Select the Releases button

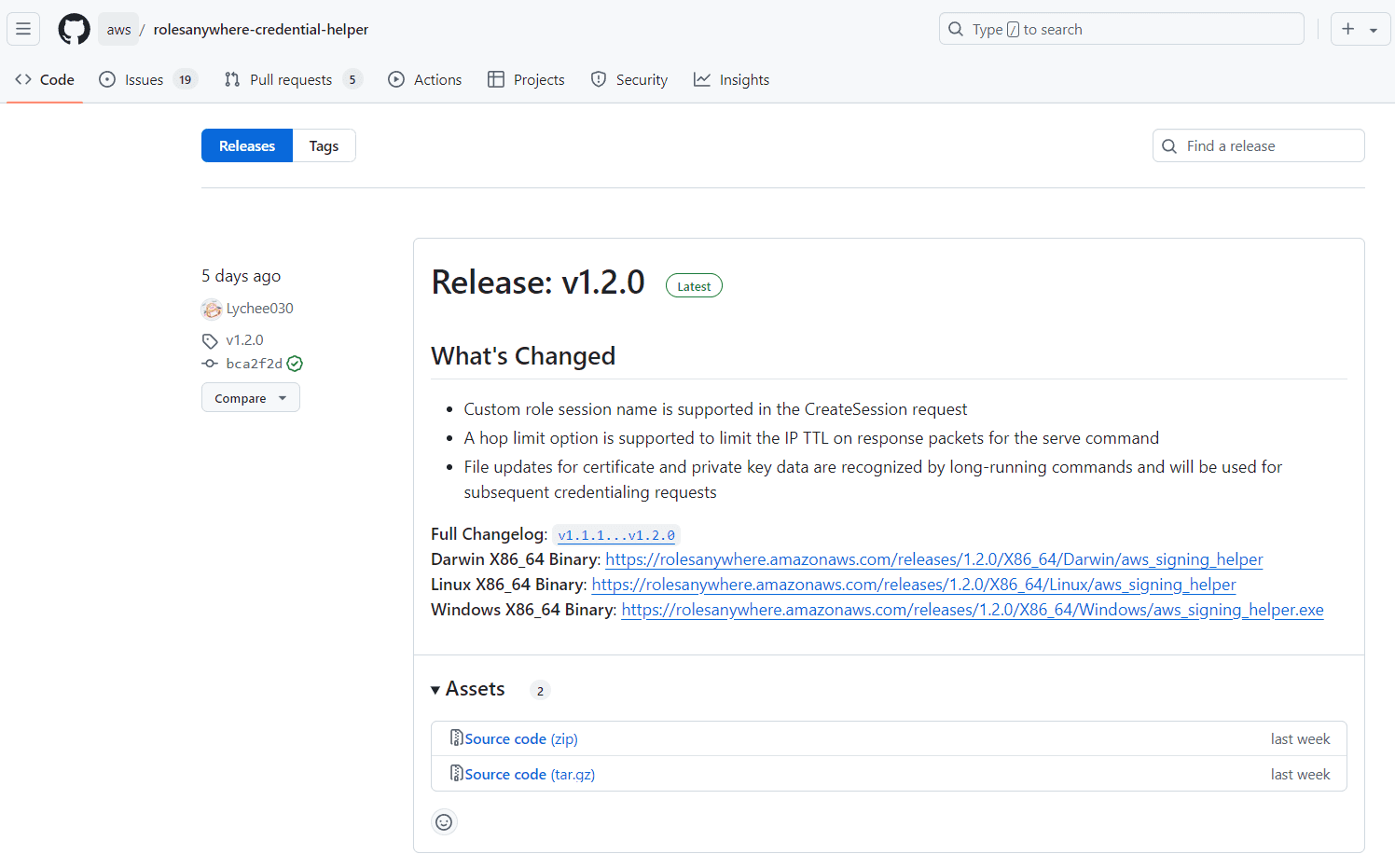click(x=247, y=145)
